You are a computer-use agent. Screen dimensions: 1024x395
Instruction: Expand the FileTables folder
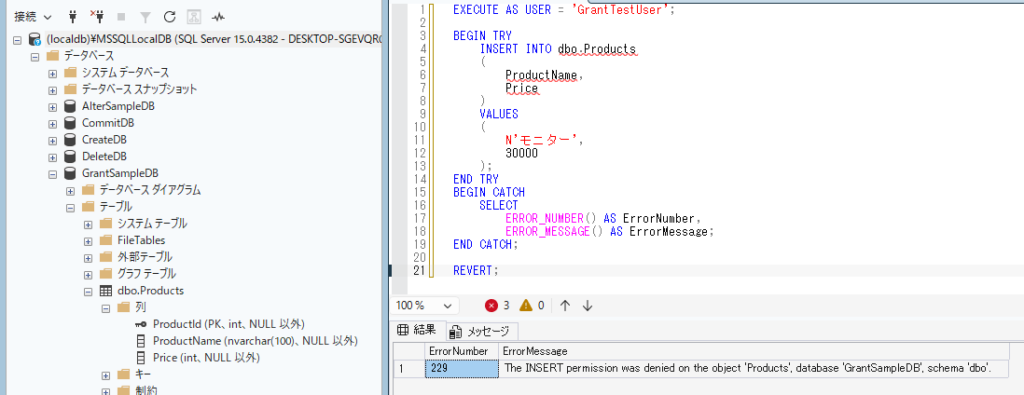(88, 241)
